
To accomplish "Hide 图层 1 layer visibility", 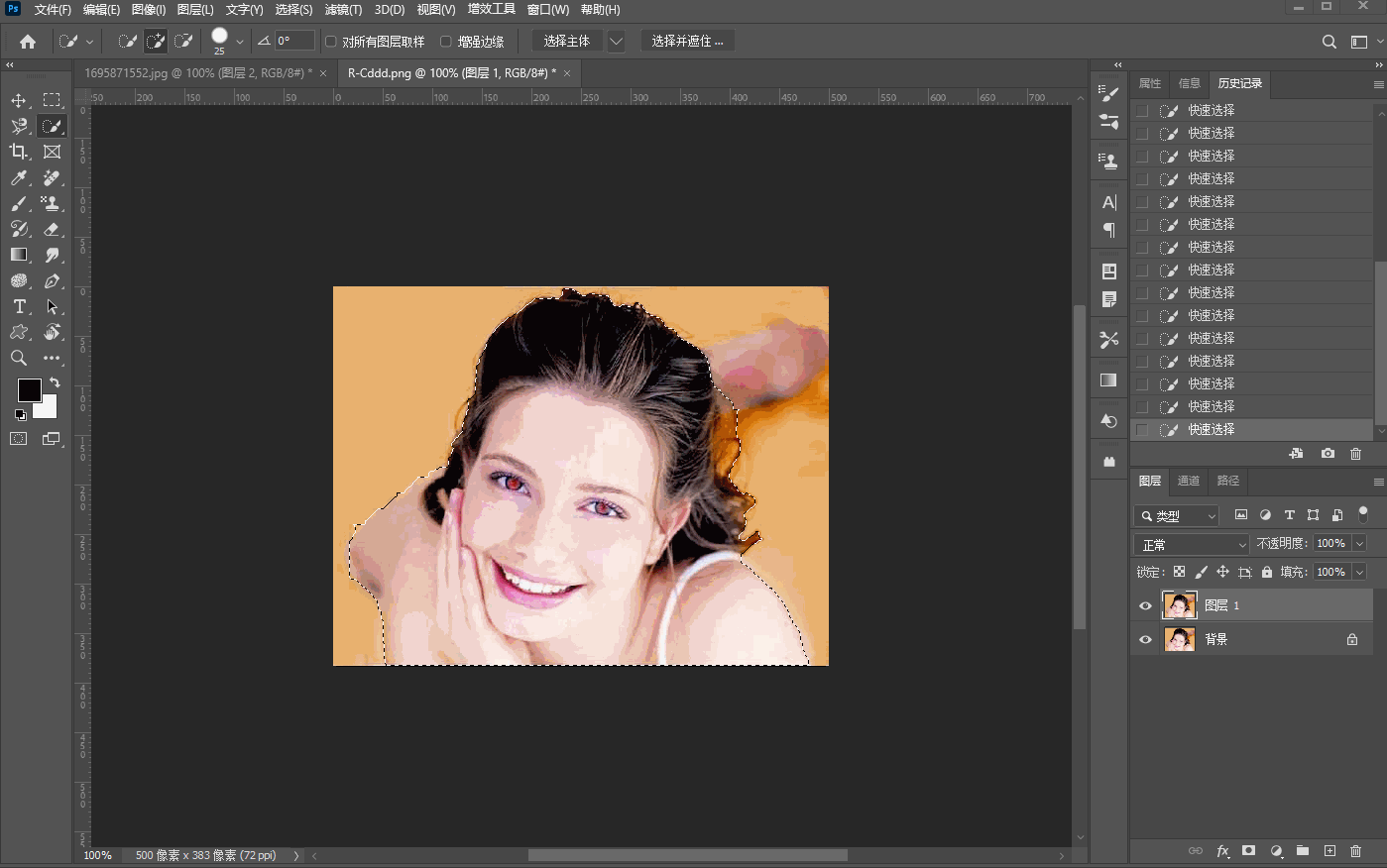I will pos(1145,605).
